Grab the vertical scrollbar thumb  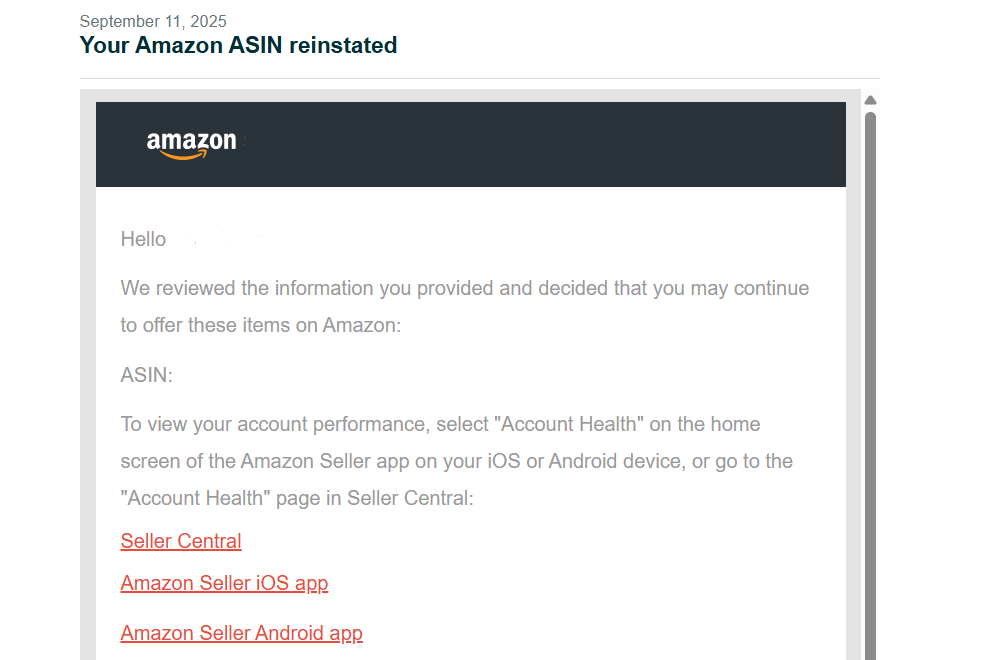point(870,380)
